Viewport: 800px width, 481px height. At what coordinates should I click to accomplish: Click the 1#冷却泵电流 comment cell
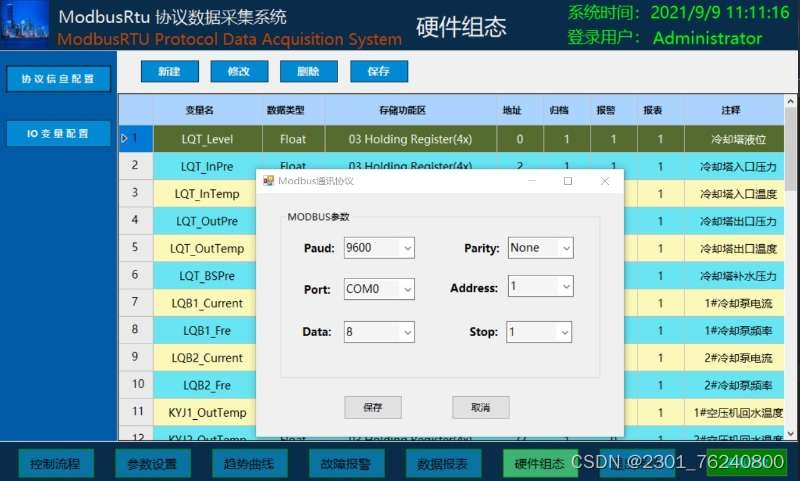(734, 303)
